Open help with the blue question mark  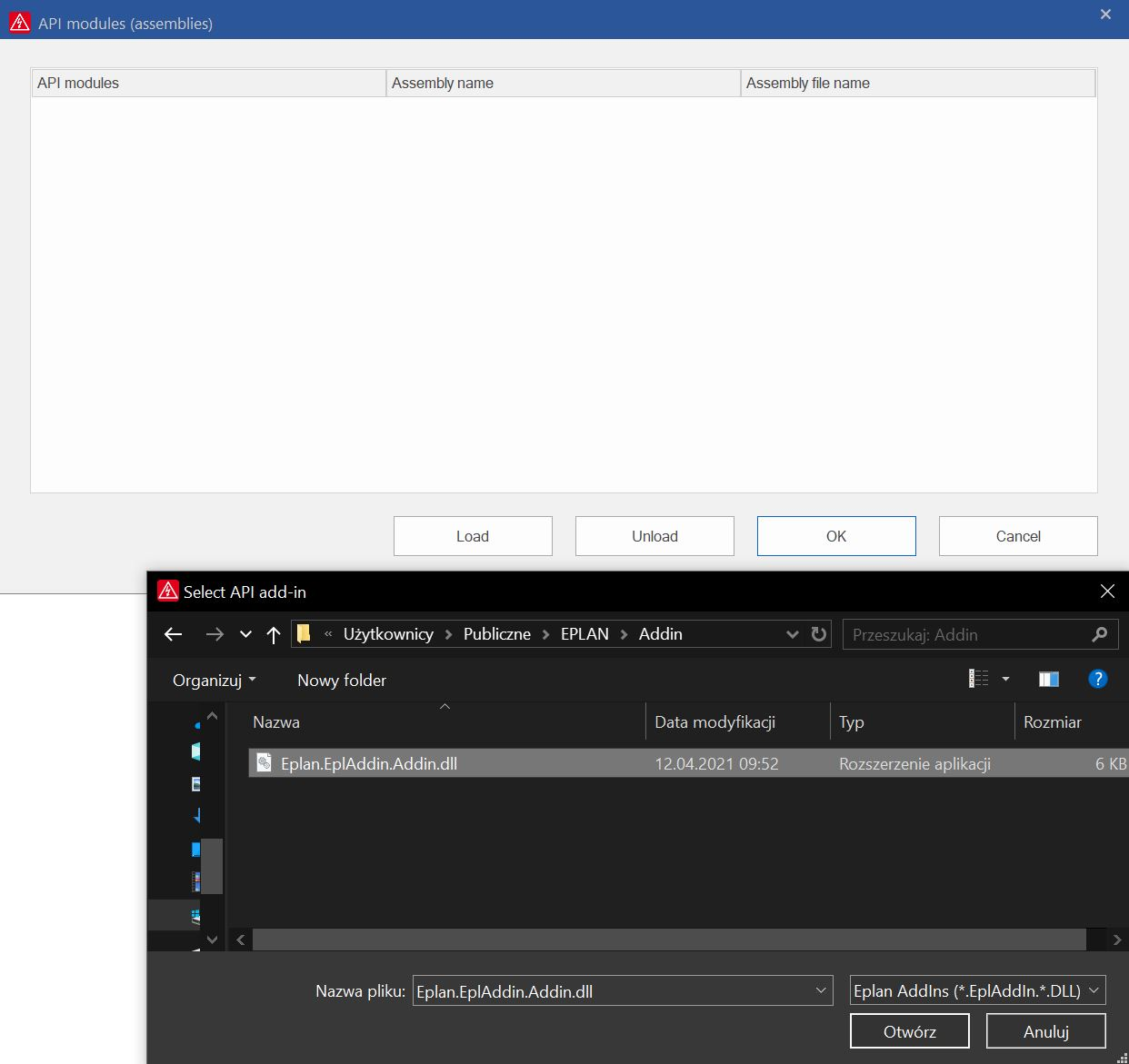pyautogui.click(x=1098, y=679)
